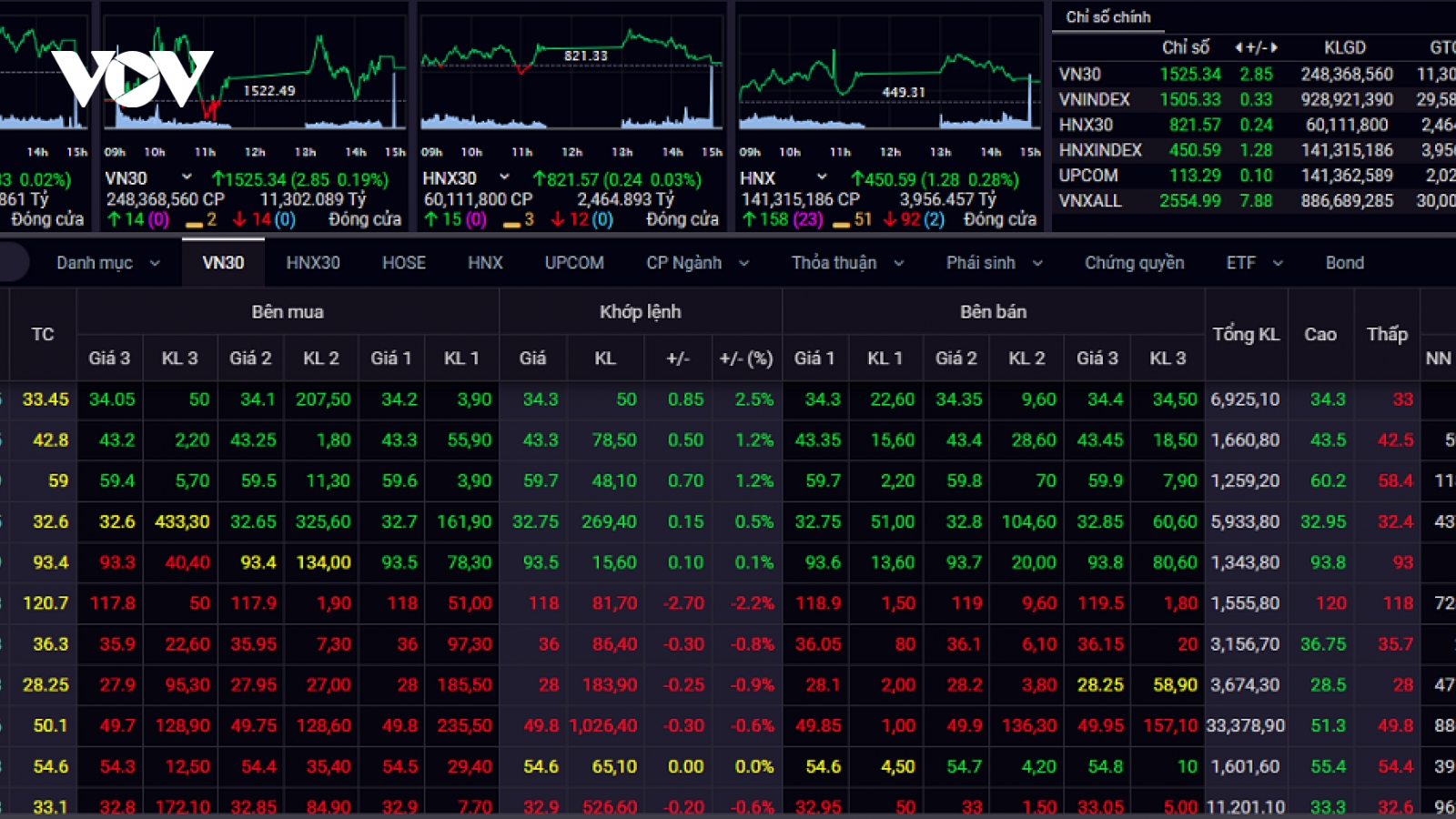Click the reference price cell 120.7
Screen dimensions: 1456x819
tap(45, 603)
